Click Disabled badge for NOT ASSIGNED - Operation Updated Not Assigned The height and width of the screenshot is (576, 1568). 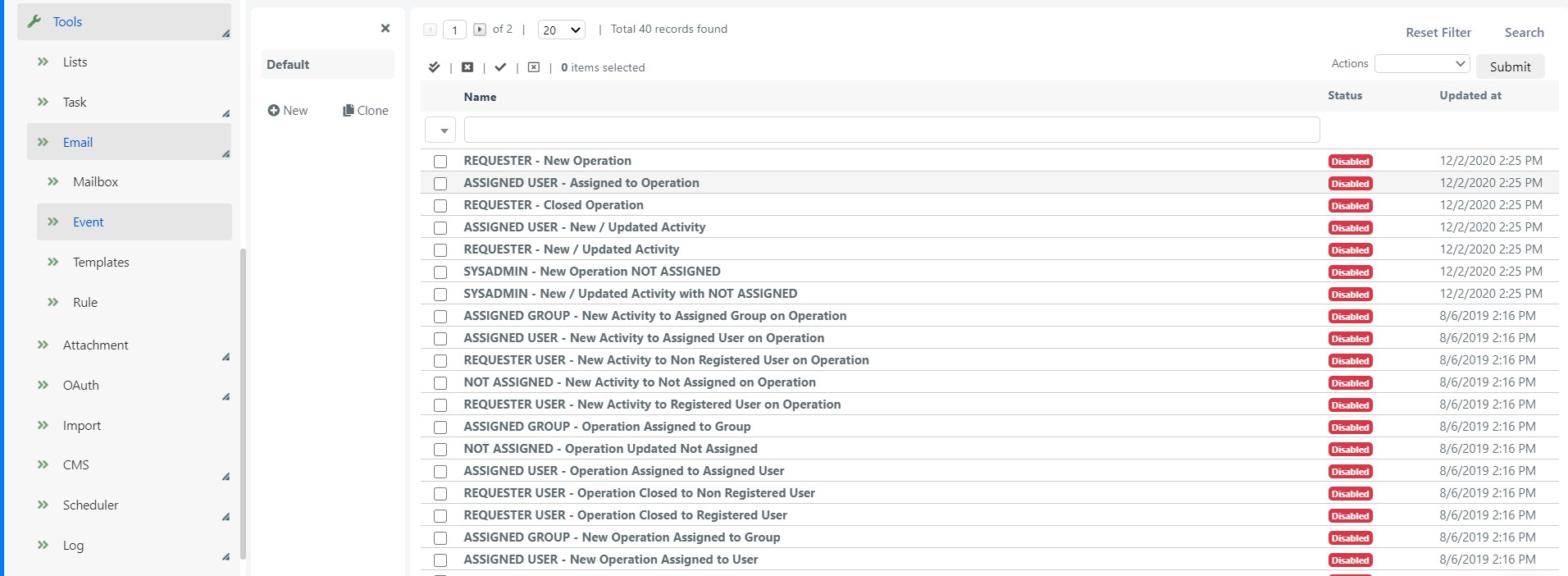point(1350,450)
